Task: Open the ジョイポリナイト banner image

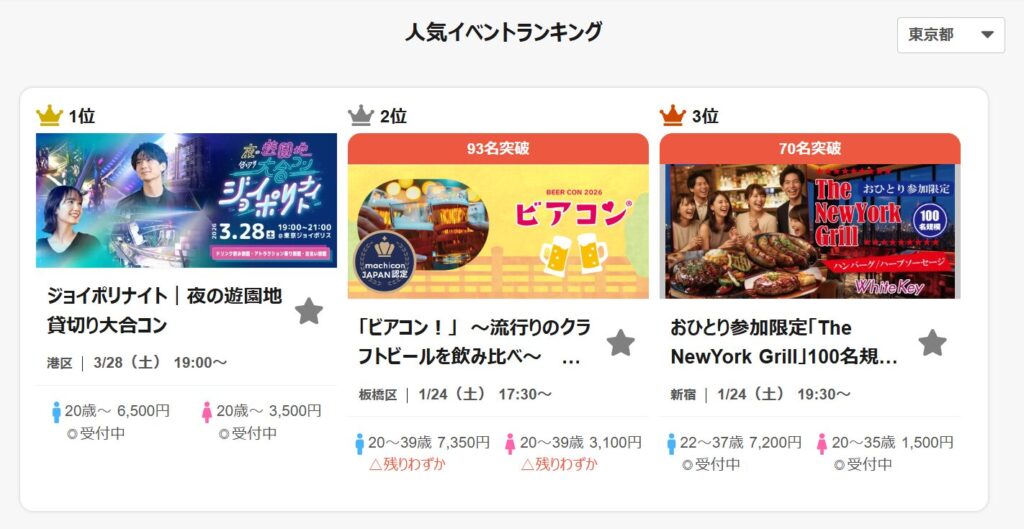Action: pos(186,200)
